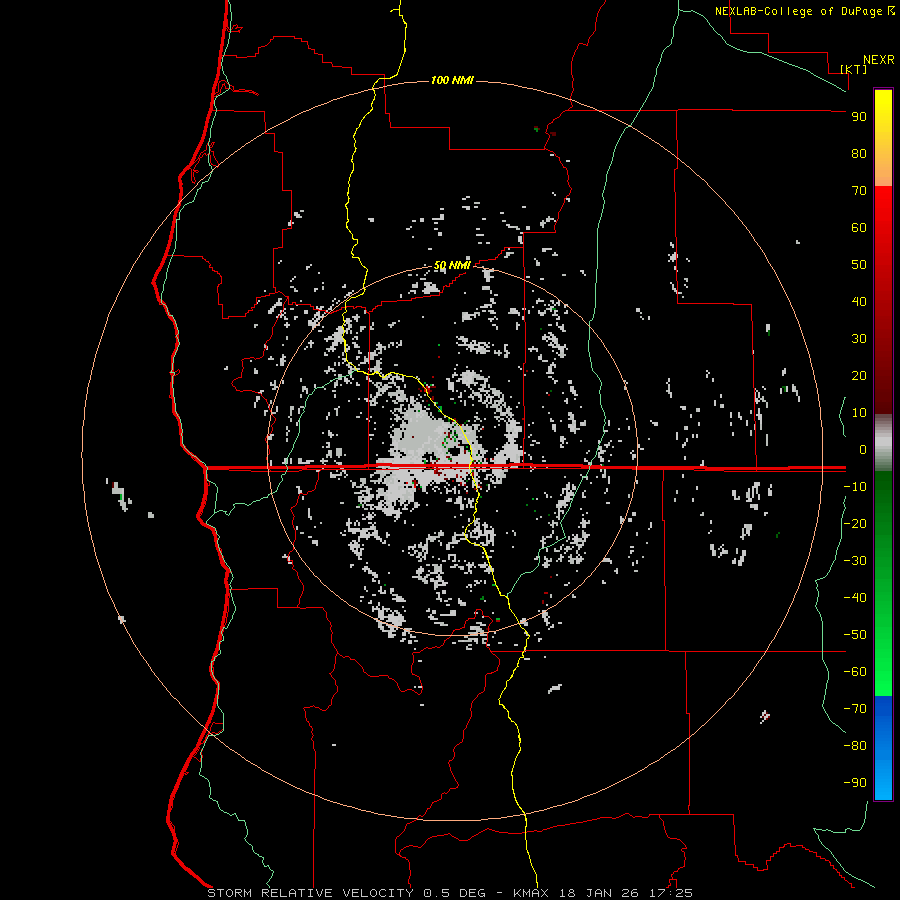Click the scale value "20" beside the color bar
The image size is (900, 900).
click(x=859, y=375)
